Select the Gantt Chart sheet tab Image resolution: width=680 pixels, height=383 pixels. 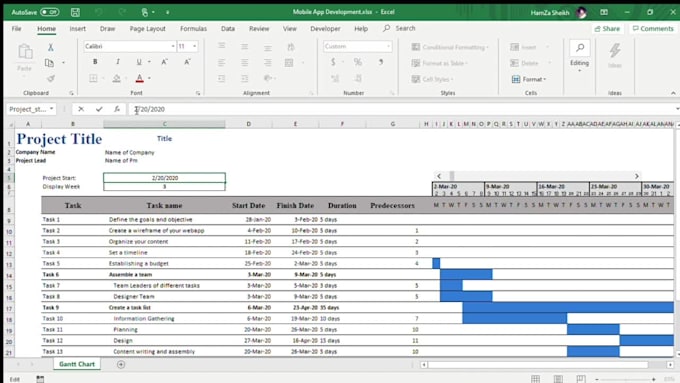(x=77, y=364)
